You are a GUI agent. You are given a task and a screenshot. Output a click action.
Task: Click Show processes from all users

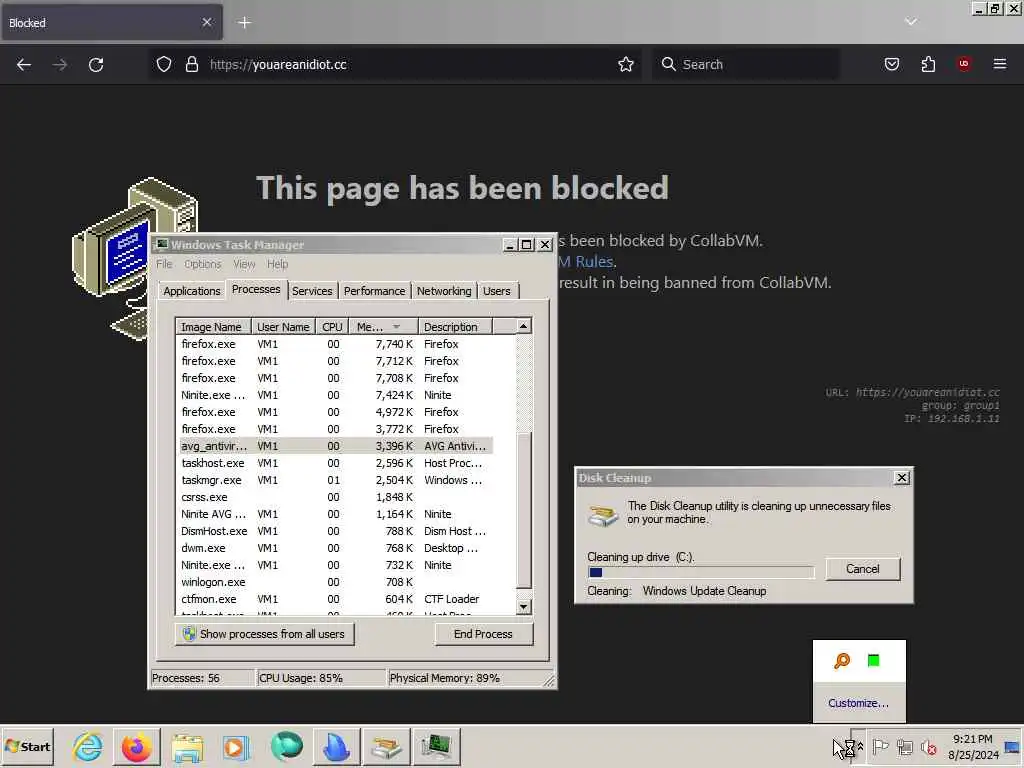pyautogui.click(x=264, y=634)
